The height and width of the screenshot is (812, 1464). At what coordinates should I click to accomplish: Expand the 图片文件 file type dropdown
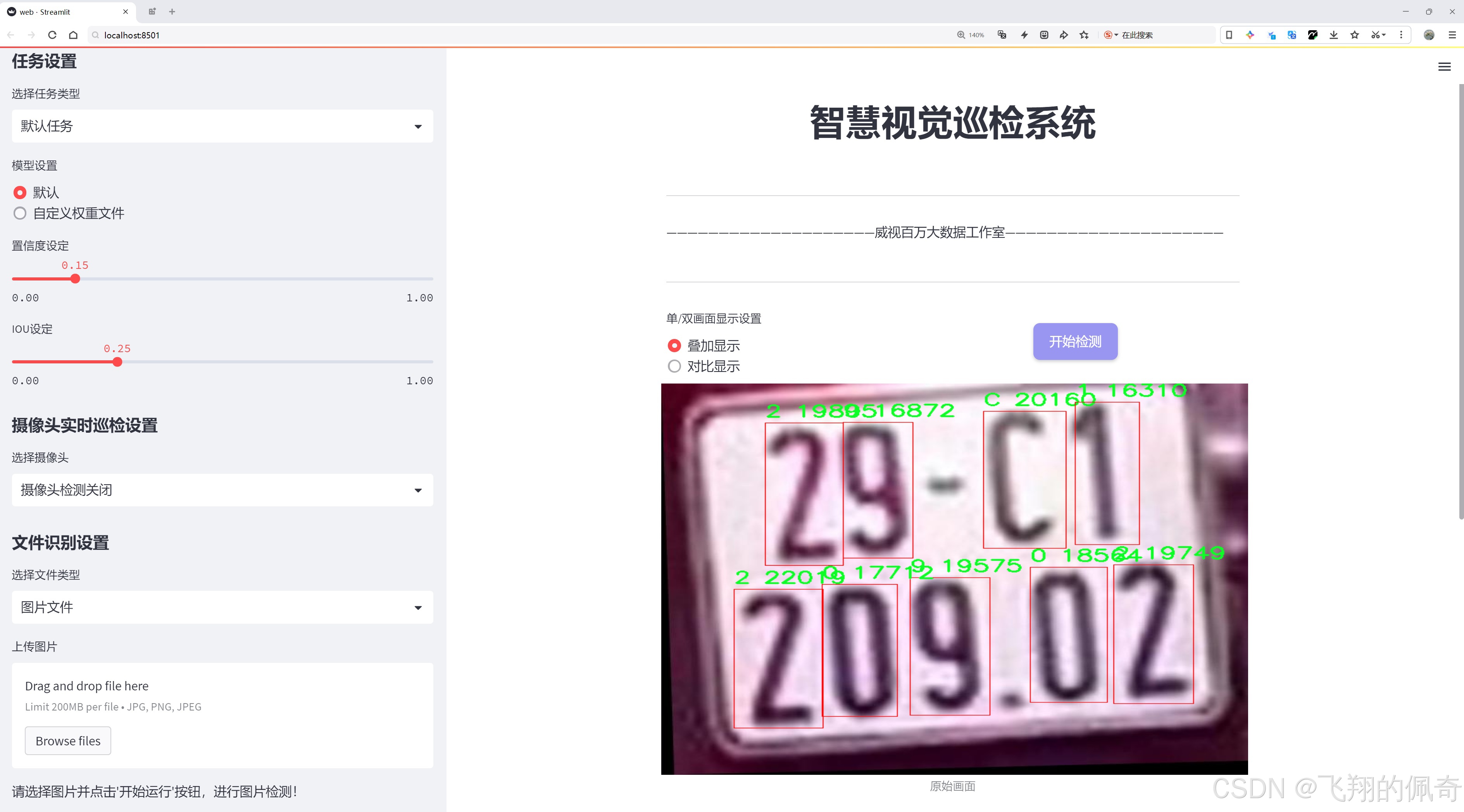click(222, 607)
